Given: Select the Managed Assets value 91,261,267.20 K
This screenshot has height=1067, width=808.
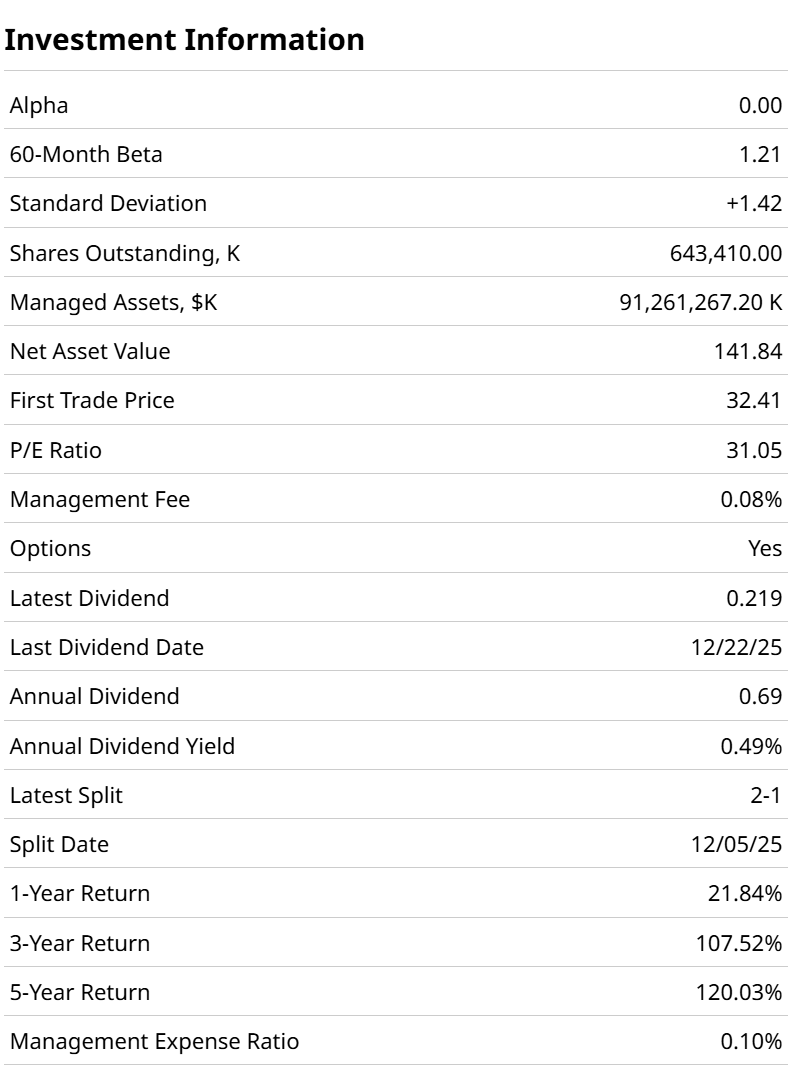Looking at the screenshot, I should 701,302.
